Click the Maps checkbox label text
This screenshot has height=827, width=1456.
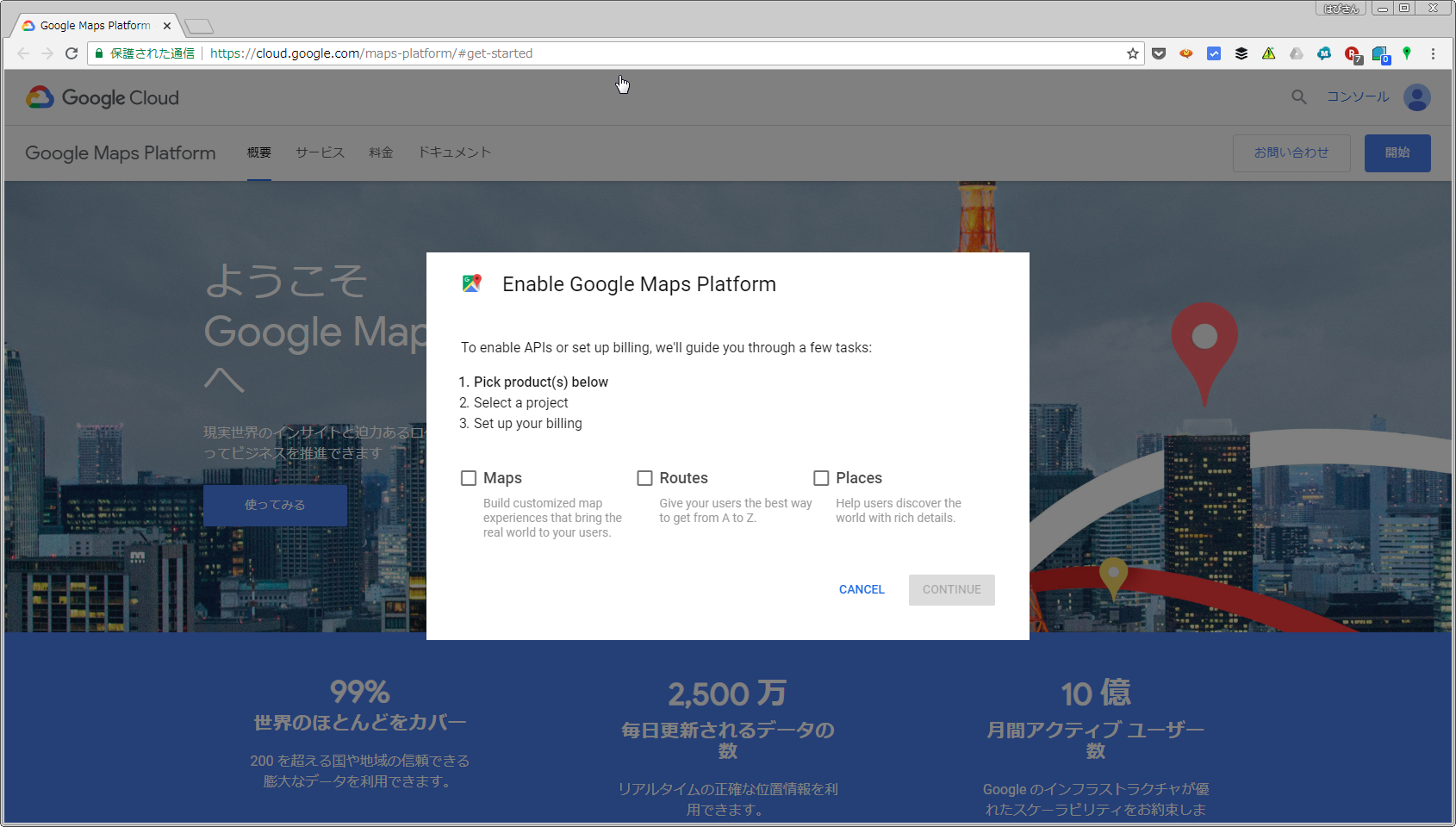502,478
